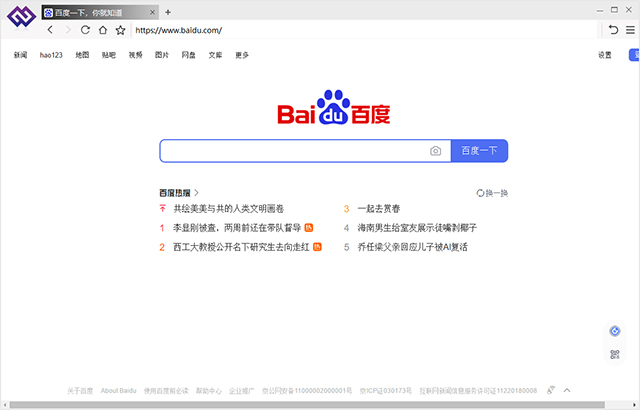Click the undo restore icon in toolbar
Screen dimensions: 640x410
tap(613, 30)
